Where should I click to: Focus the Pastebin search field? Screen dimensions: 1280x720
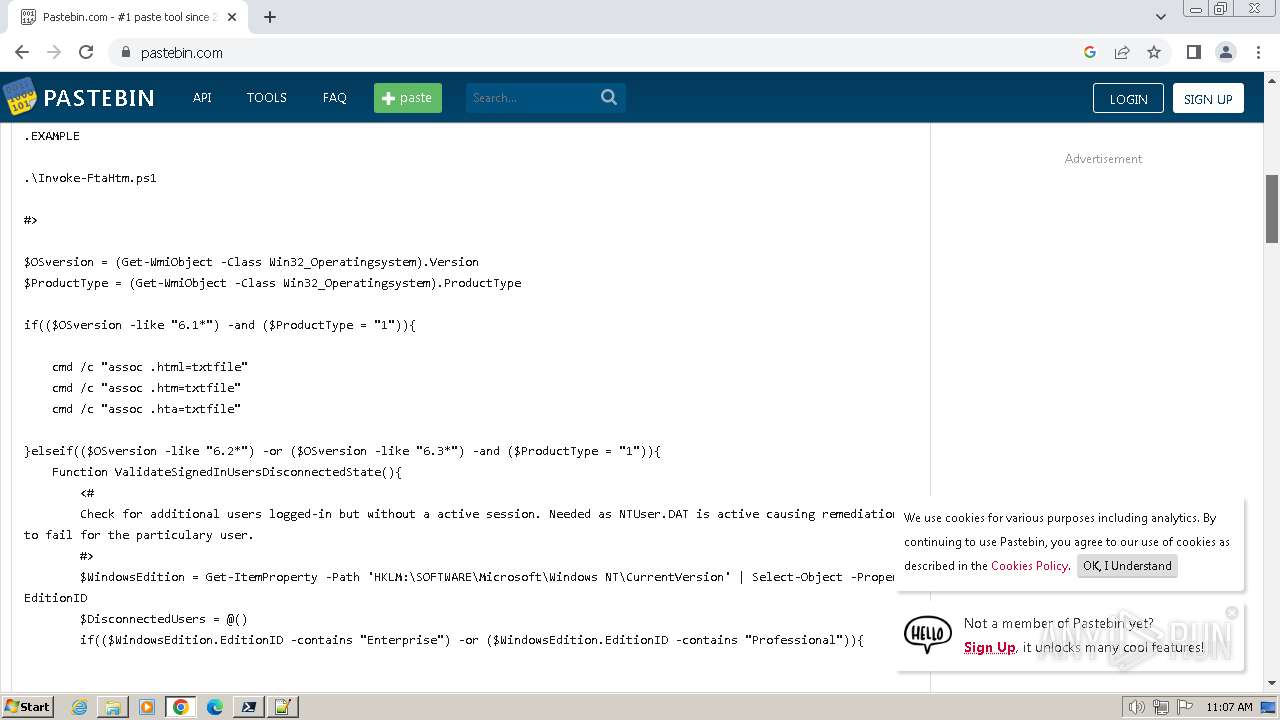click(533, 97)
